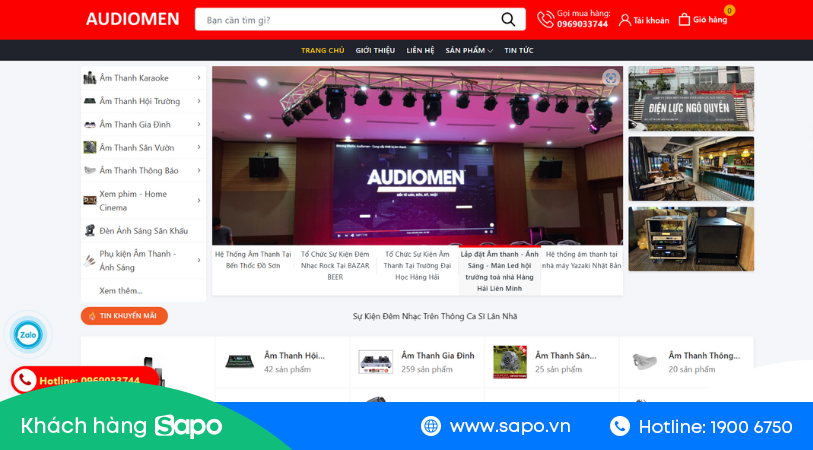Open the LIÊN HỆ menu item
813x450 pixels.
(420, 50)
